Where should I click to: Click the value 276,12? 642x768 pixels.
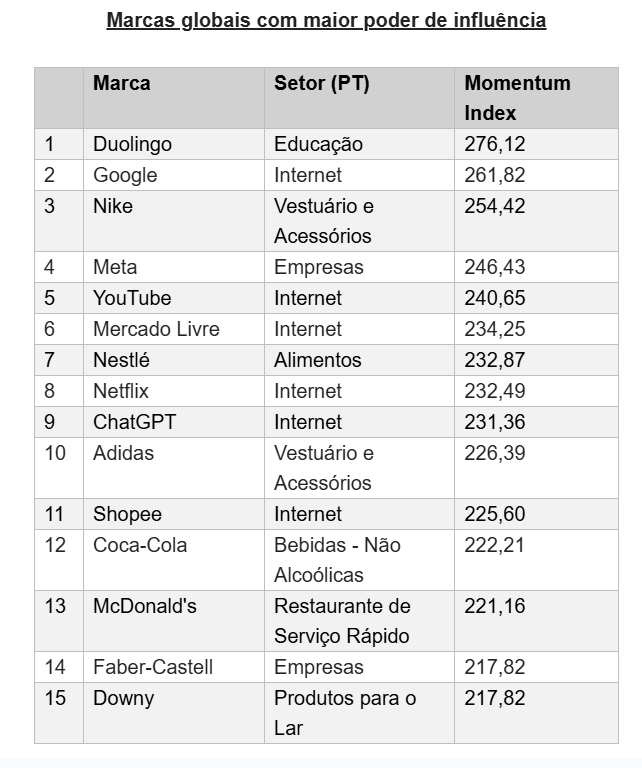[494, 144]
